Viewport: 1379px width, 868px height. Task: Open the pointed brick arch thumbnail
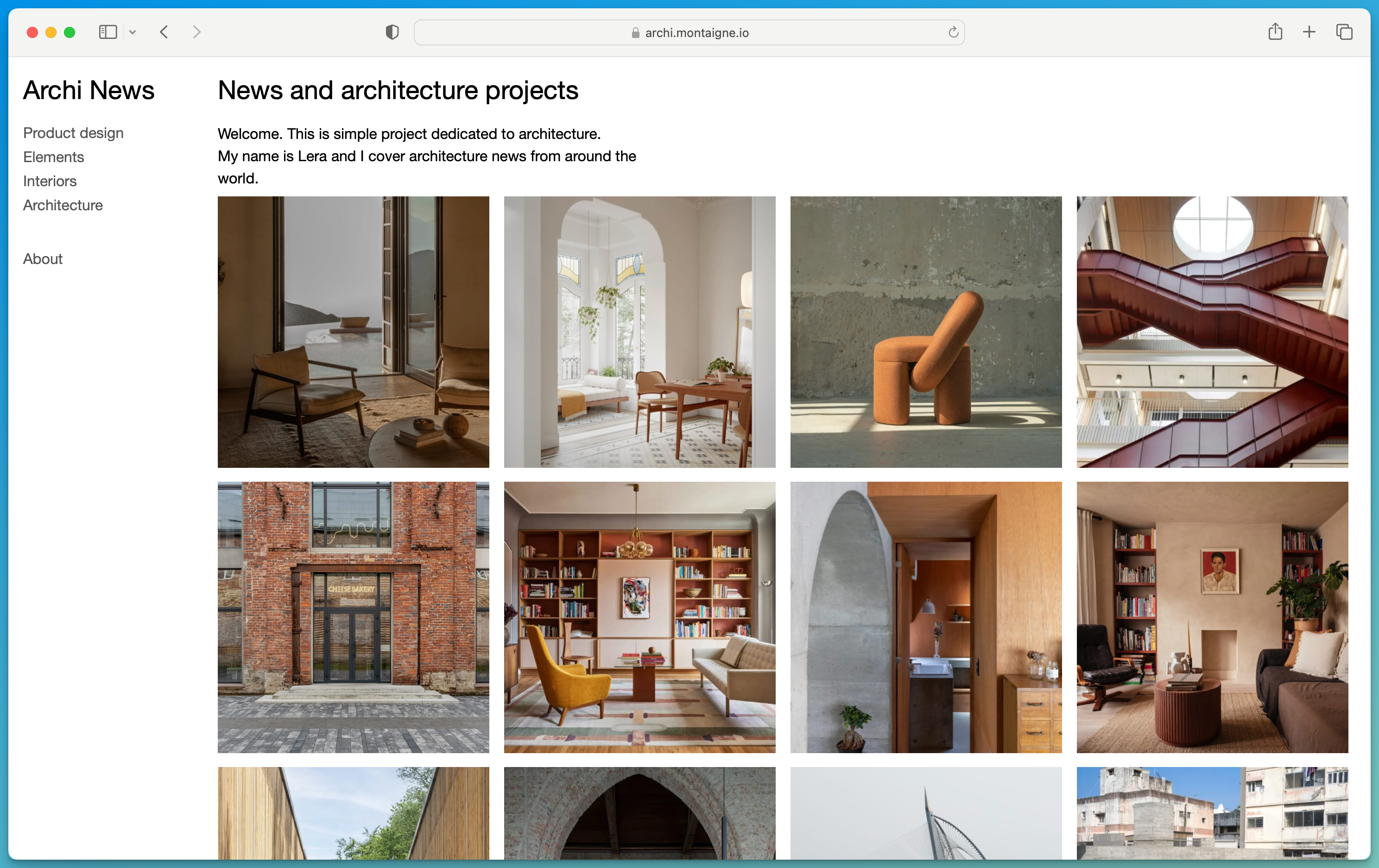pos(639,813)
